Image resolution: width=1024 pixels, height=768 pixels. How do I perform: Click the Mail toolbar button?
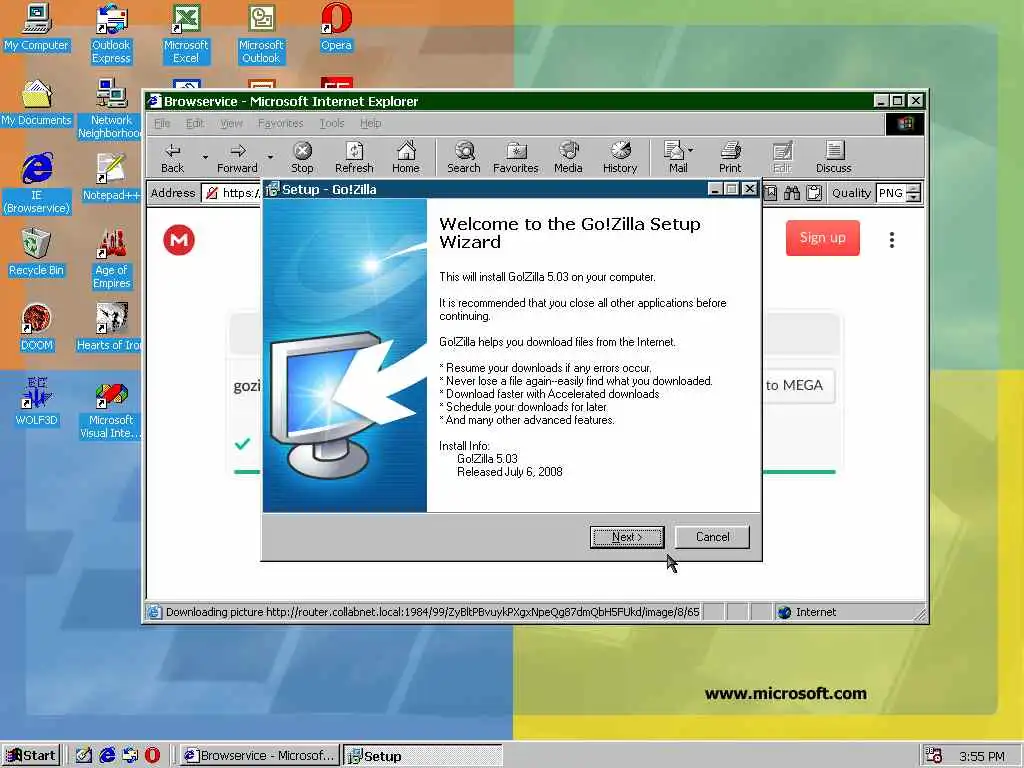click(675, 158)
